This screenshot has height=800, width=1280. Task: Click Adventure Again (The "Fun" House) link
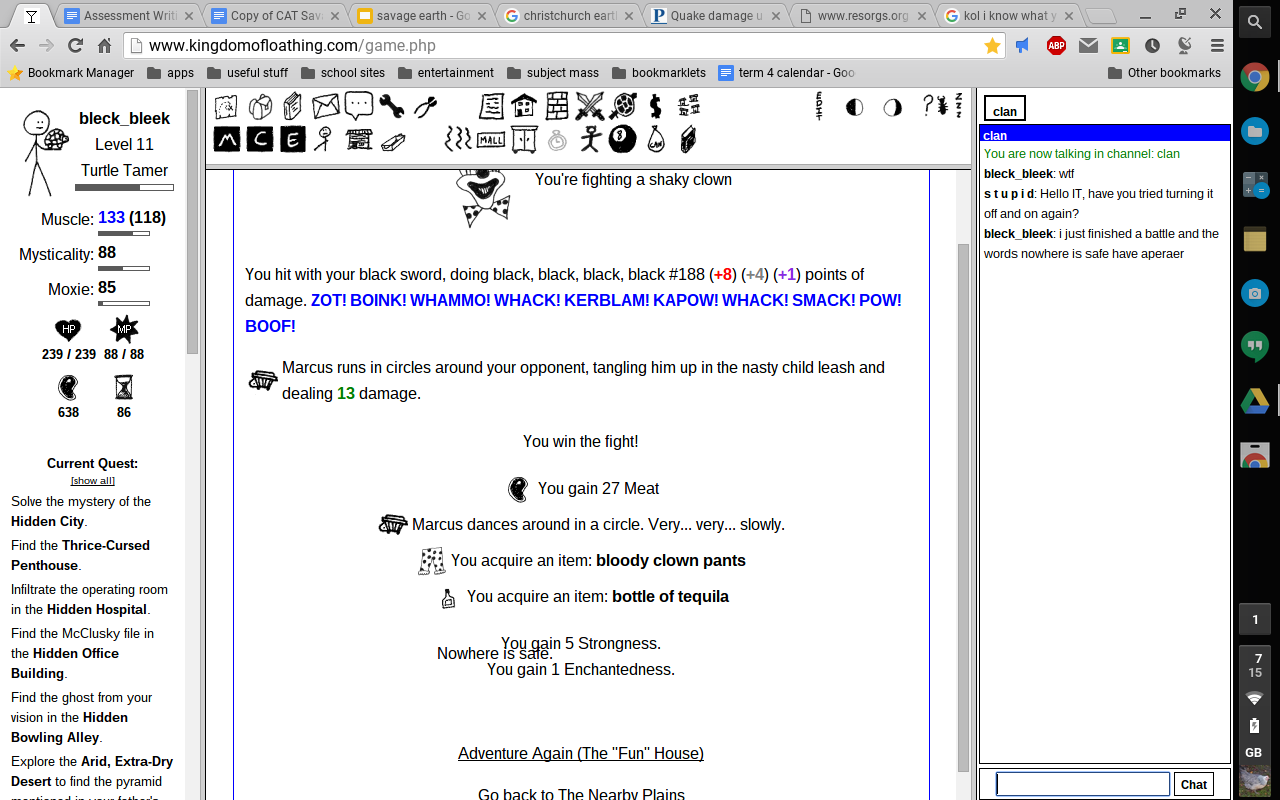tap(581, 753)
